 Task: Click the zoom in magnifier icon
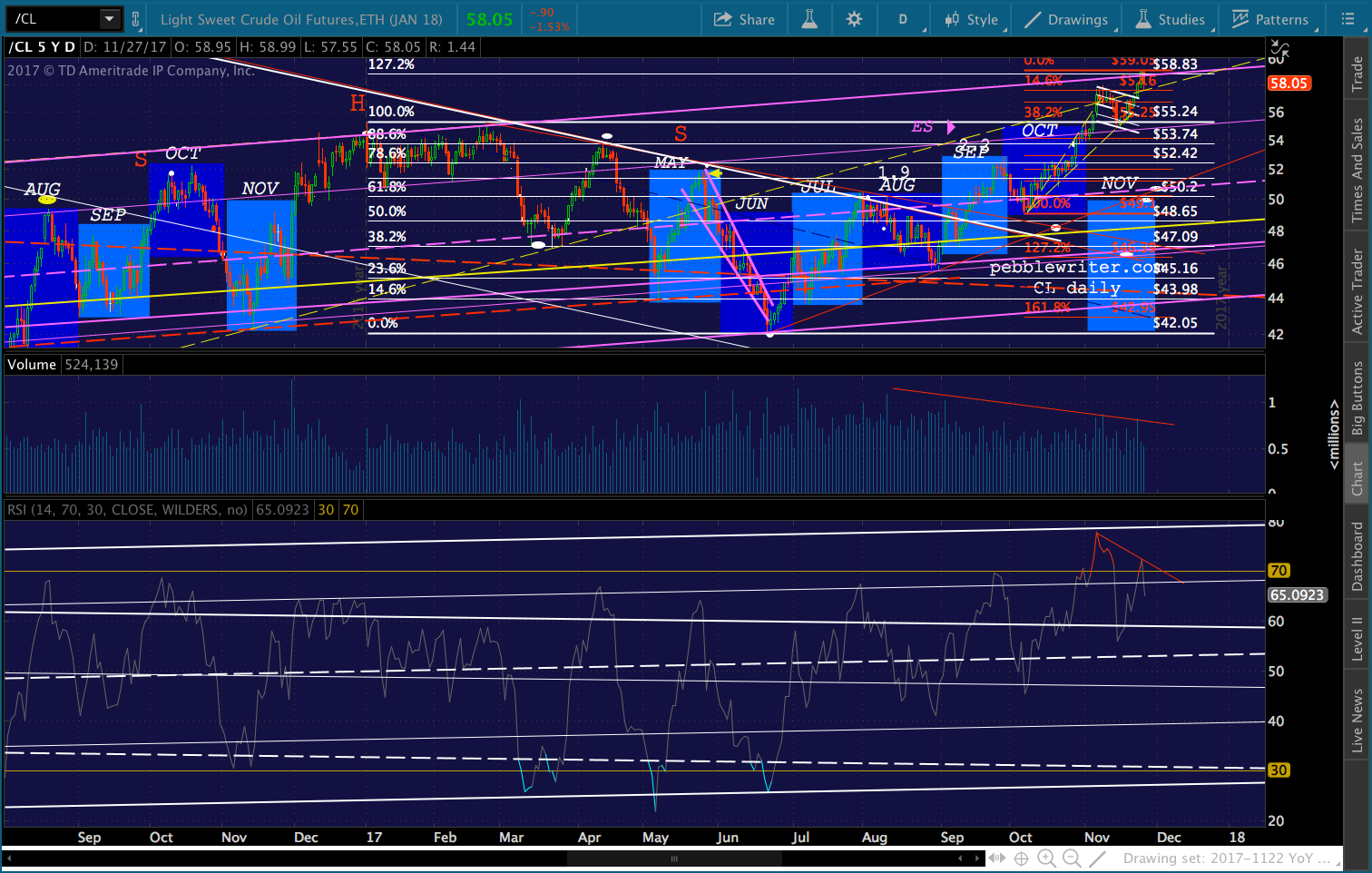[1046, 858]
